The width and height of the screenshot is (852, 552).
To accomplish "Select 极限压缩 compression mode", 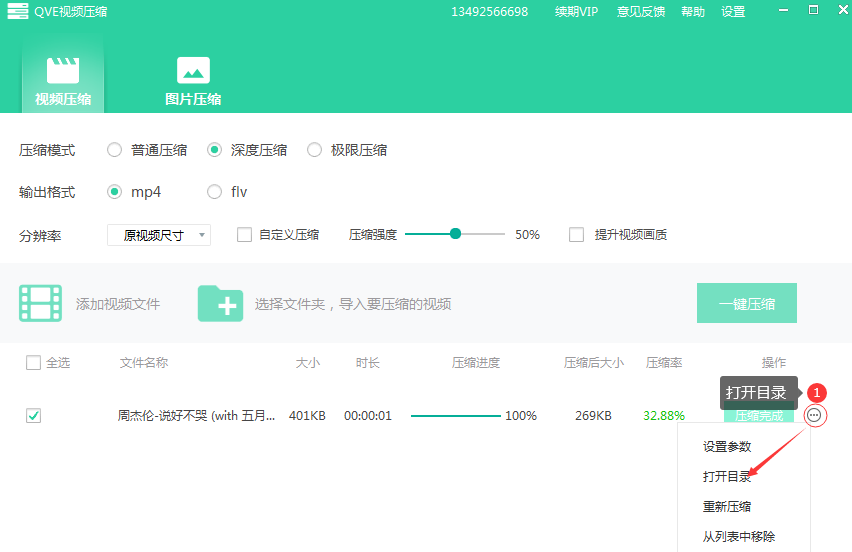I will [x=314, y=150].
